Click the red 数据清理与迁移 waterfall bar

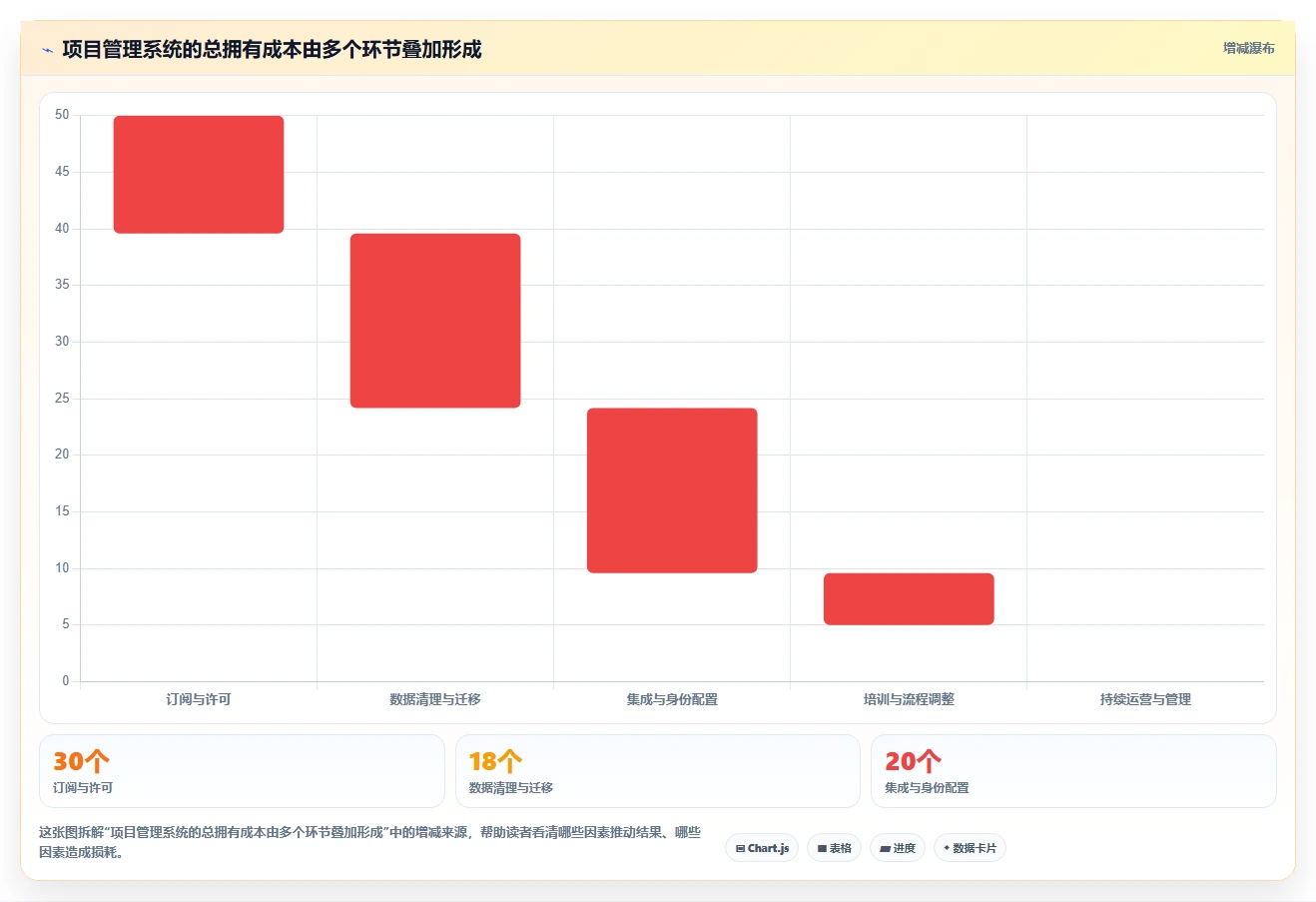[435, 321]
